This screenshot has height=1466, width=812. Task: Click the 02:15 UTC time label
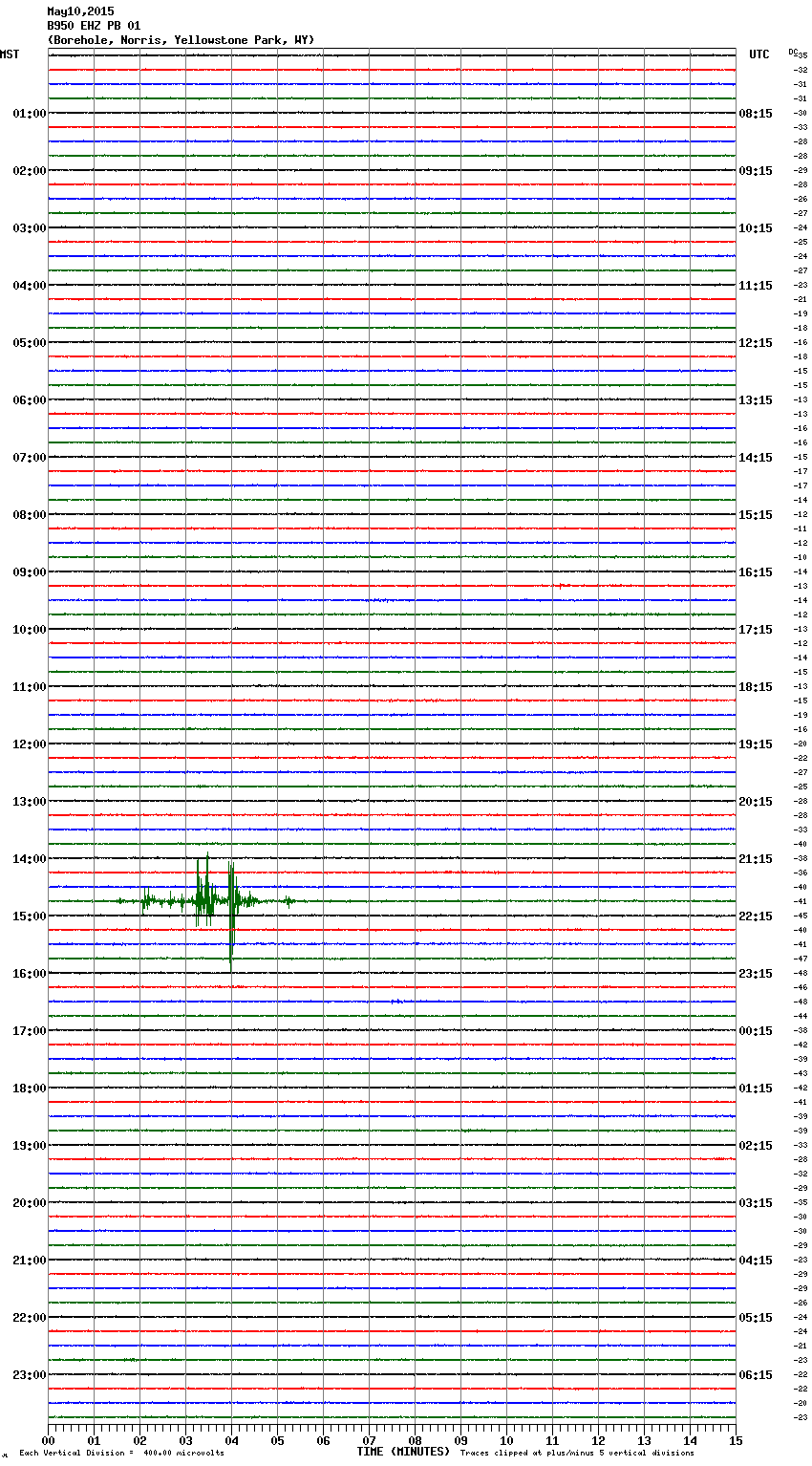(x=756, y=1146)
